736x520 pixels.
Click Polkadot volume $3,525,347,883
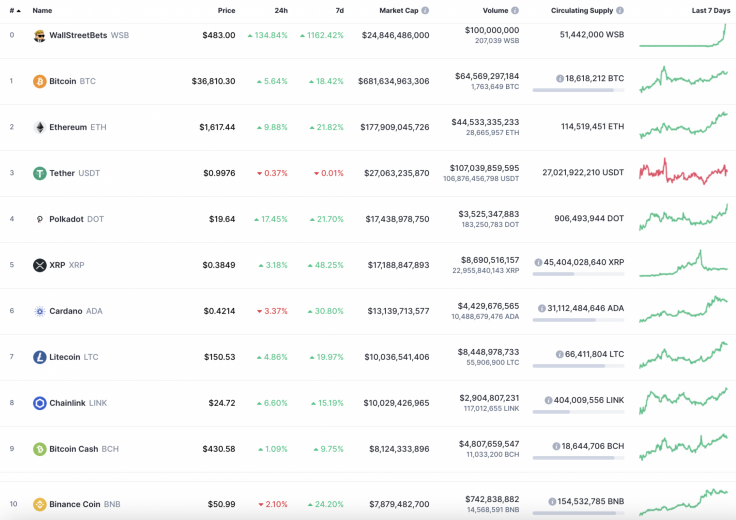click(489, 214)
